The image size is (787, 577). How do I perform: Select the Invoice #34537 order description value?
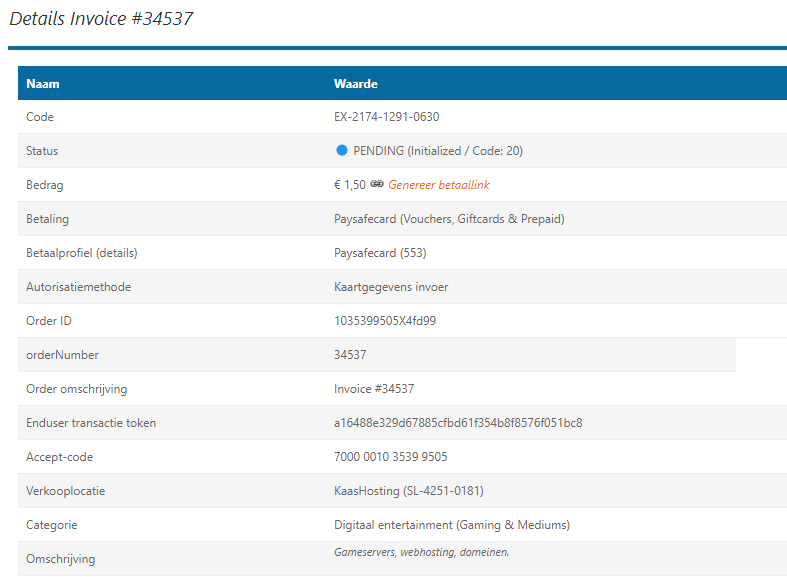(x=374, y=389)
